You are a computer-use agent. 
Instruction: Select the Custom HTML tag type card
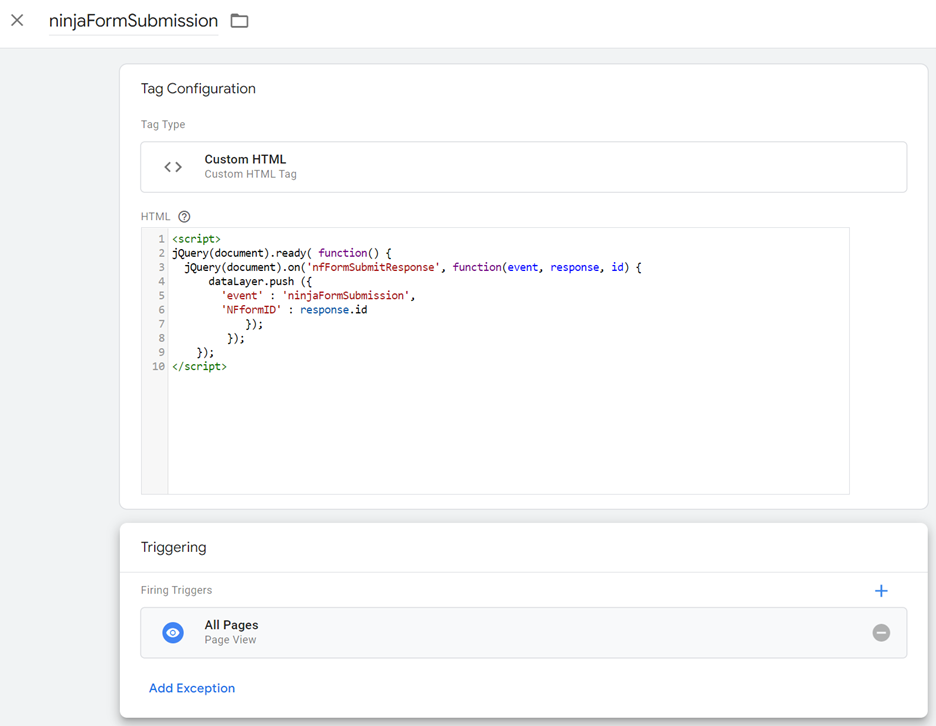pos(523,167)
